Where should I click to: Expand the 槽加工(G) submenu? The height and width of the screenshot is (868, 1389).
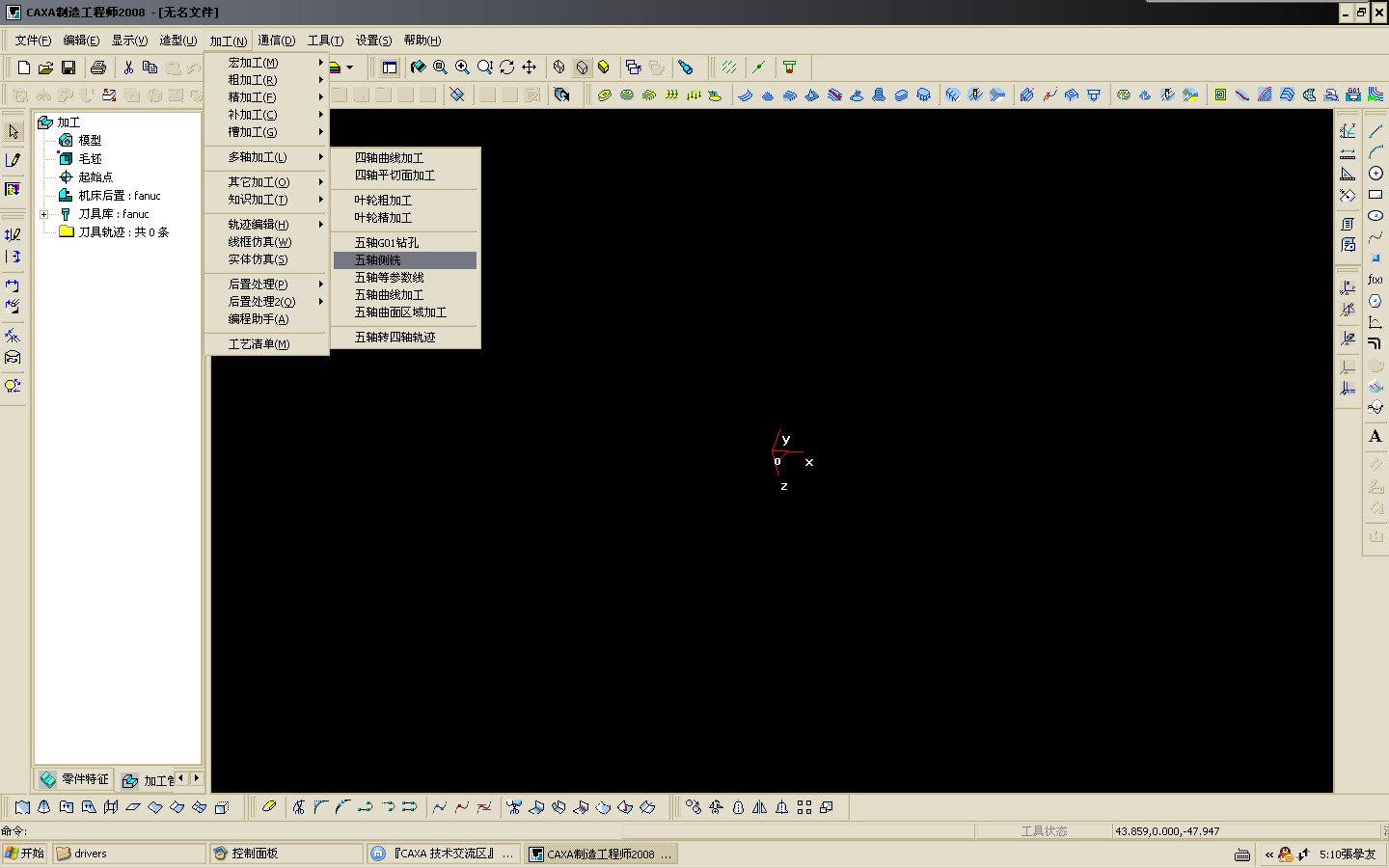[266, 132]
